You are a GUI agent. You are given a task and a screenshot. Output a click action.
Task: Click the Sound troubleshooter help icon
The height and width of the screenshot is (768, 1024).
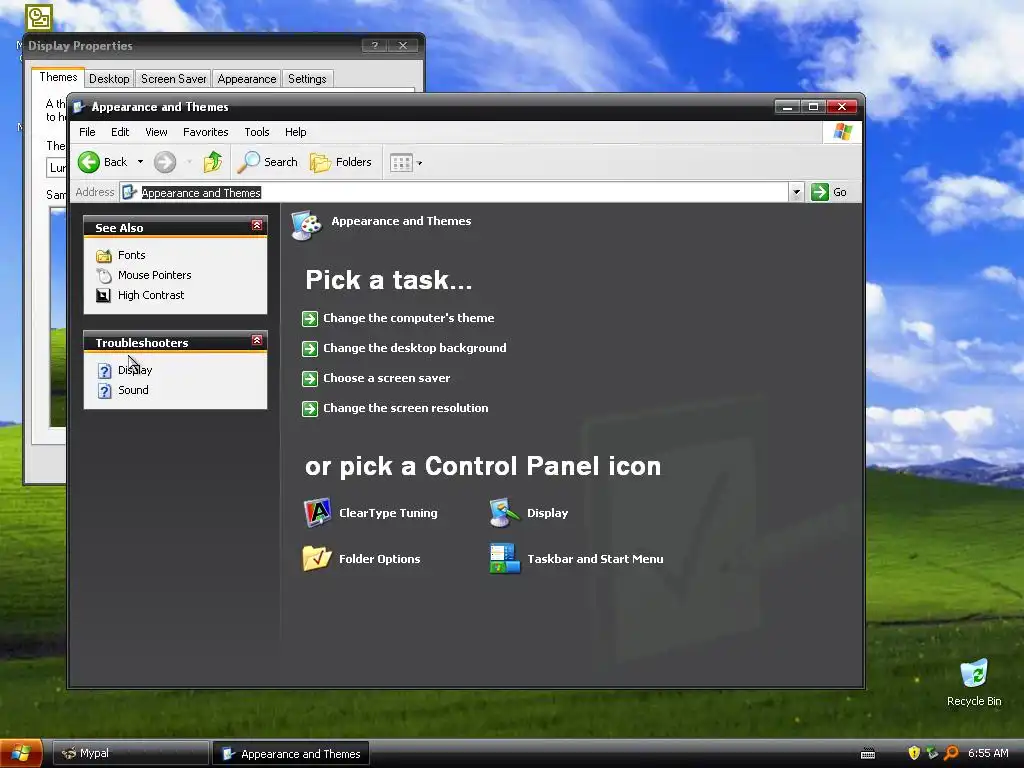[104, 391]
